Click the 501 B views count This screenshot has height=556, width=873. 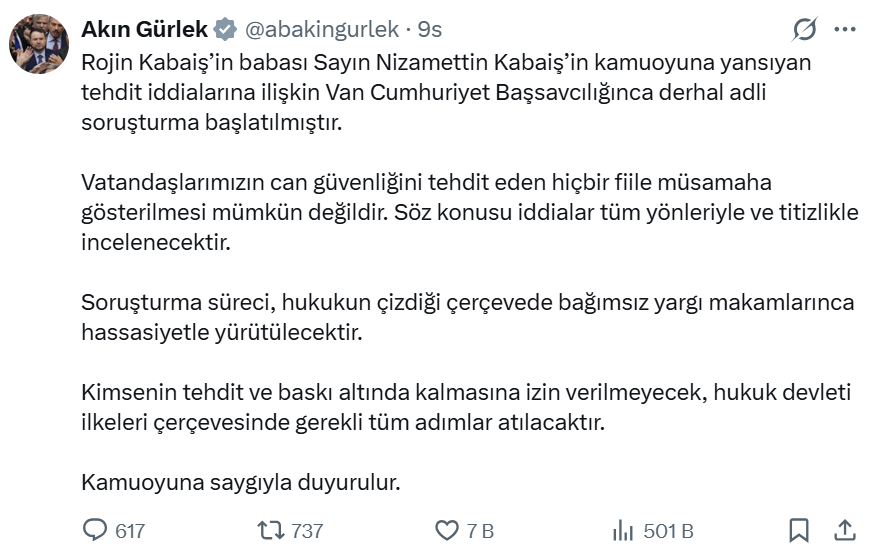pos(669,531)
